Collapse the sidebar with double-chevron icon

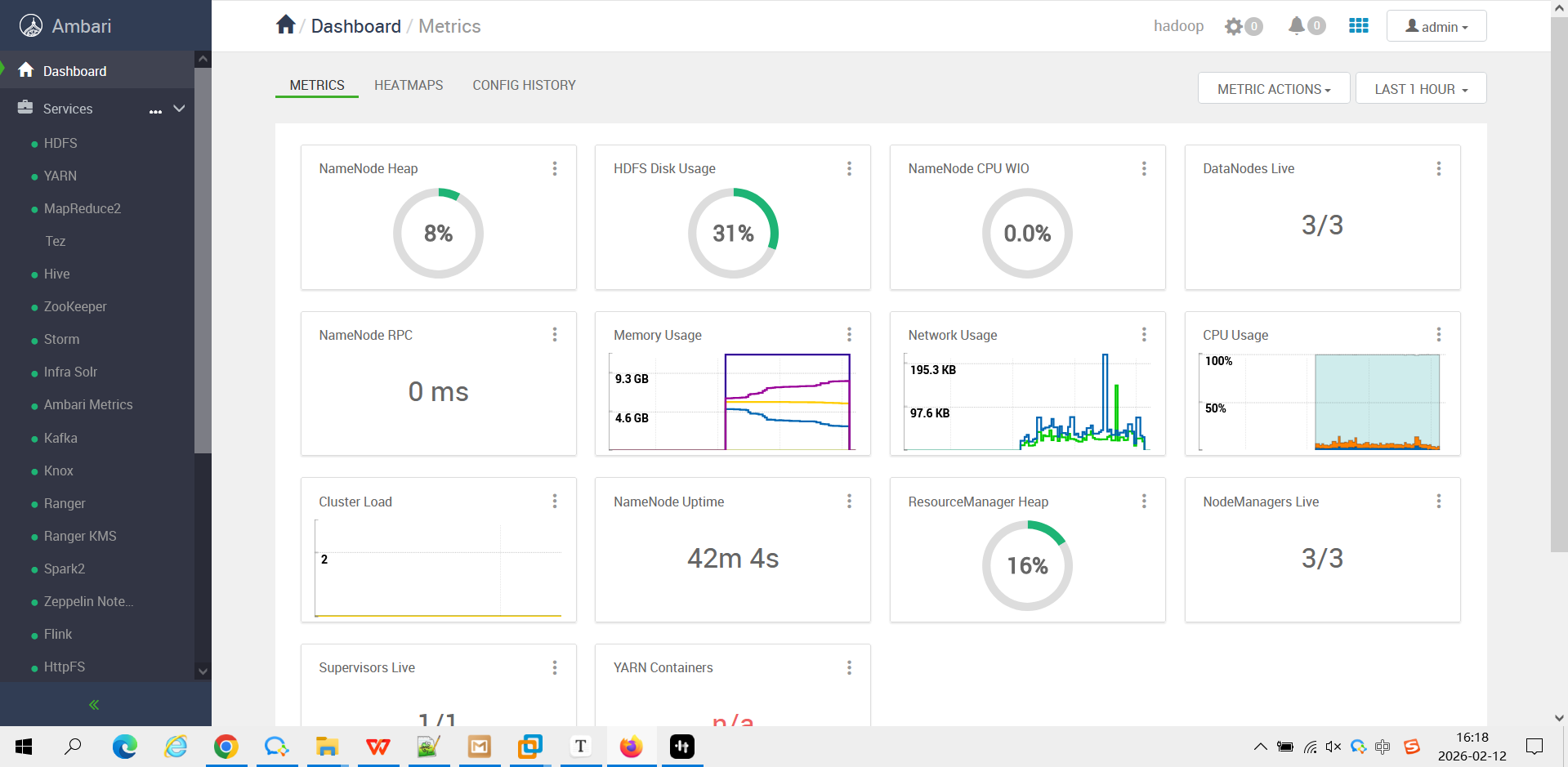click(x=94, y=704)
